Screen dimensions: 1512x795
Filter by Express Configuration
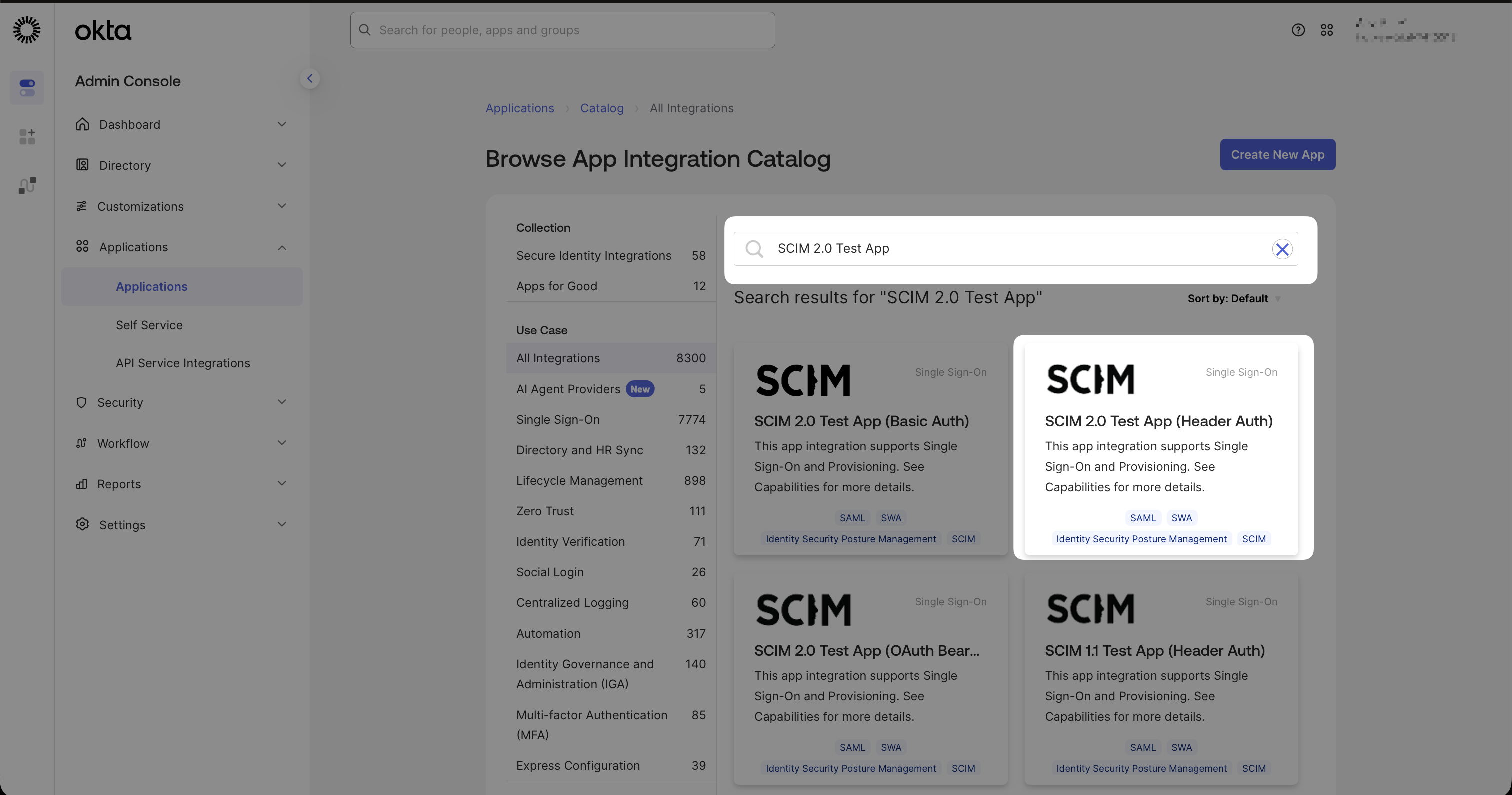(x=611, y=765)
